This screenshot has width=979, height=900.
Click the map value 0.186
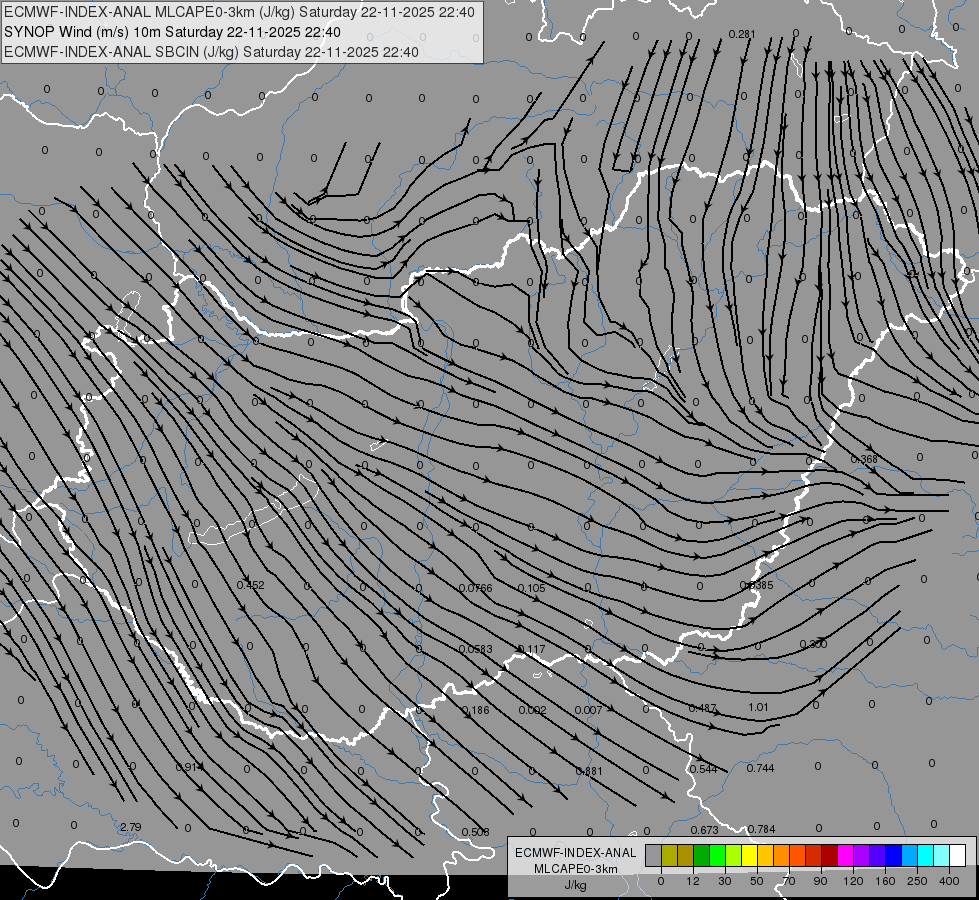[475, 710]
